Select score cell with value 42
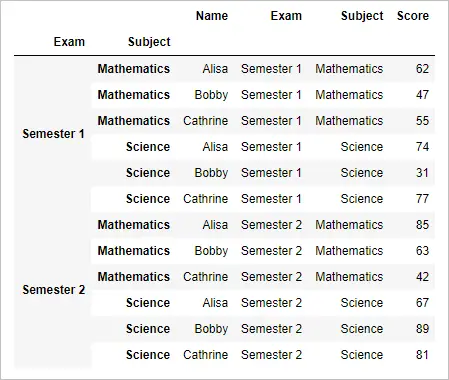The width and height of the screenshot is (449, 380). tap(422, 277)
